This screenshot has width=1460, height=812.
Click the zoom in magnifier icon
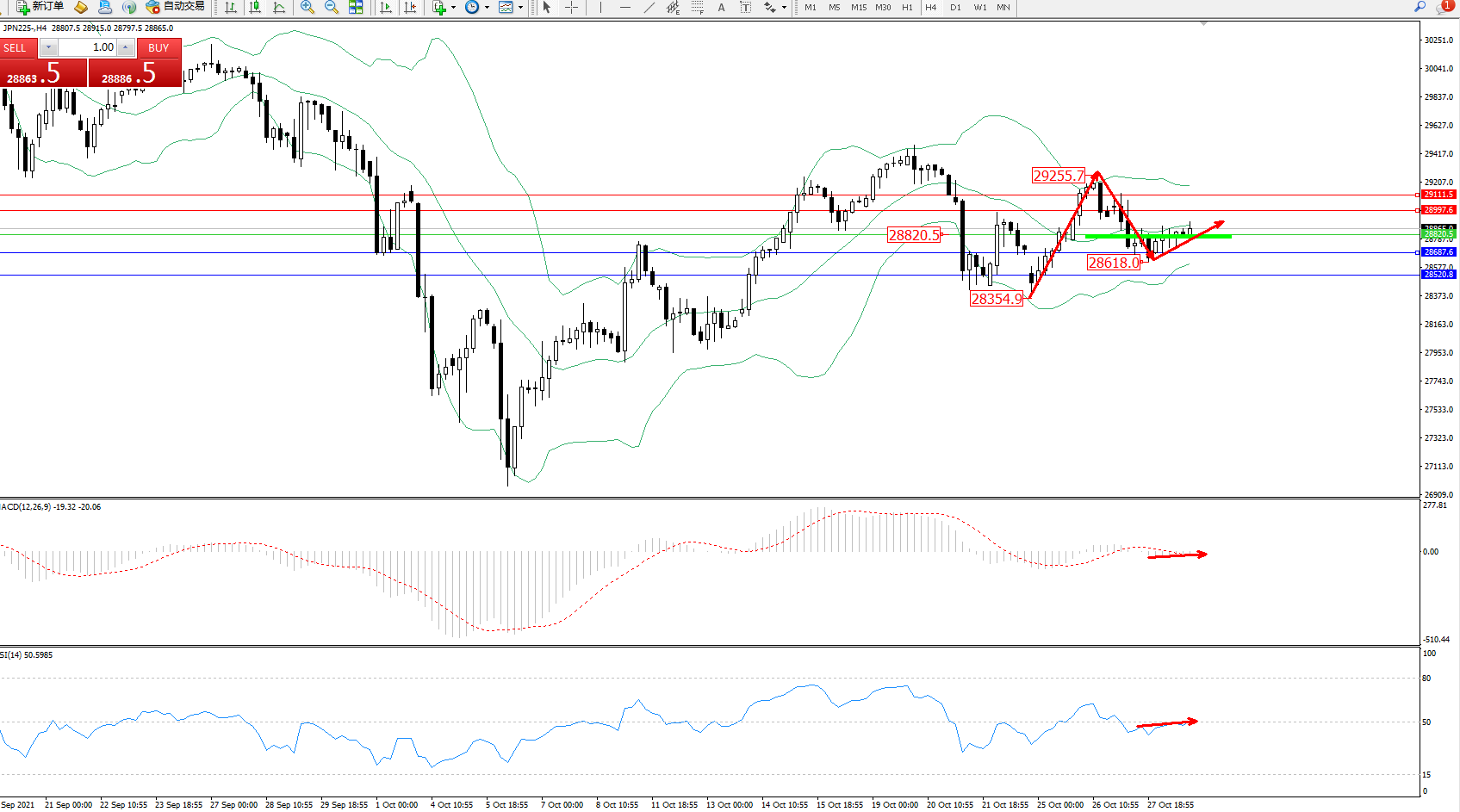click(x=307, y=7)
